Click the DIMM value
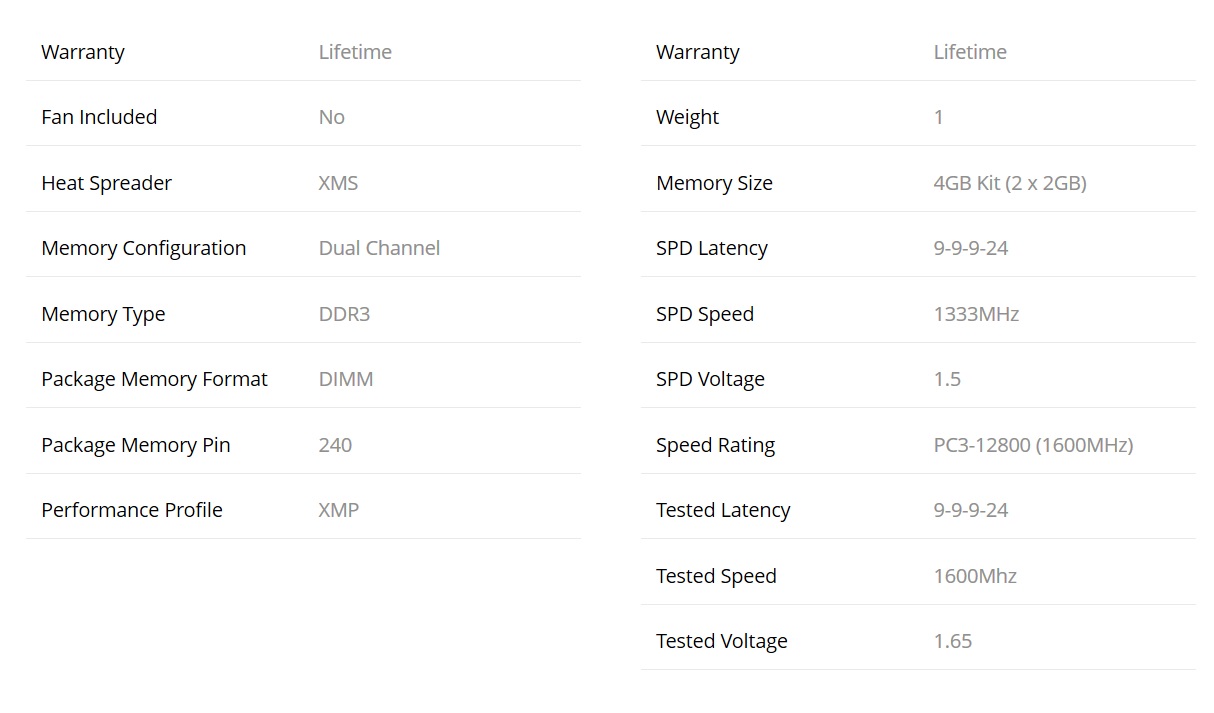The image size is (1214, 713). tap(346, 379)
